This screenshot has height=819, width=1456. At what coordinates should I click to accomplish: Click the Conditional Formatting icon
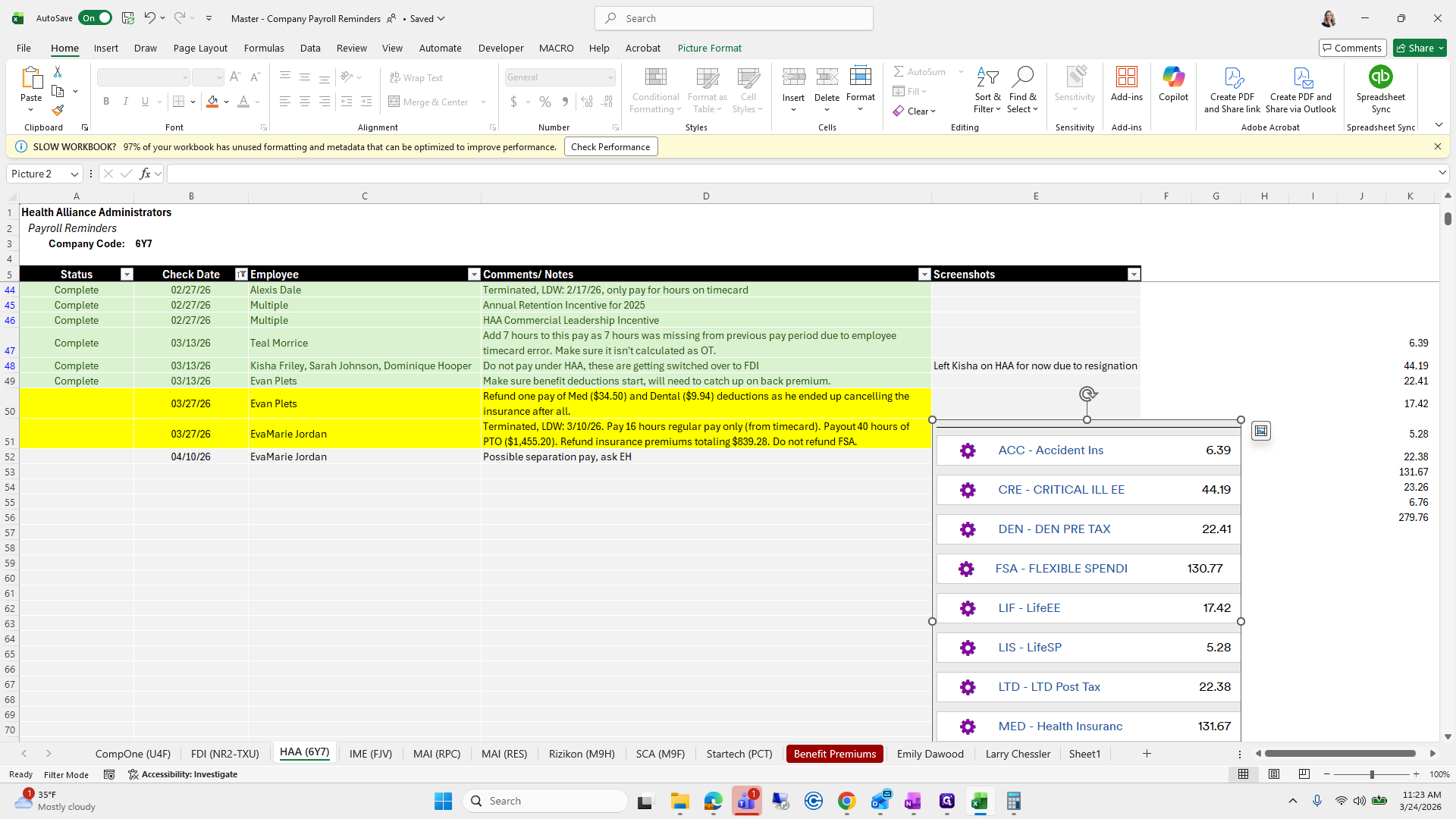click(655, 77)
